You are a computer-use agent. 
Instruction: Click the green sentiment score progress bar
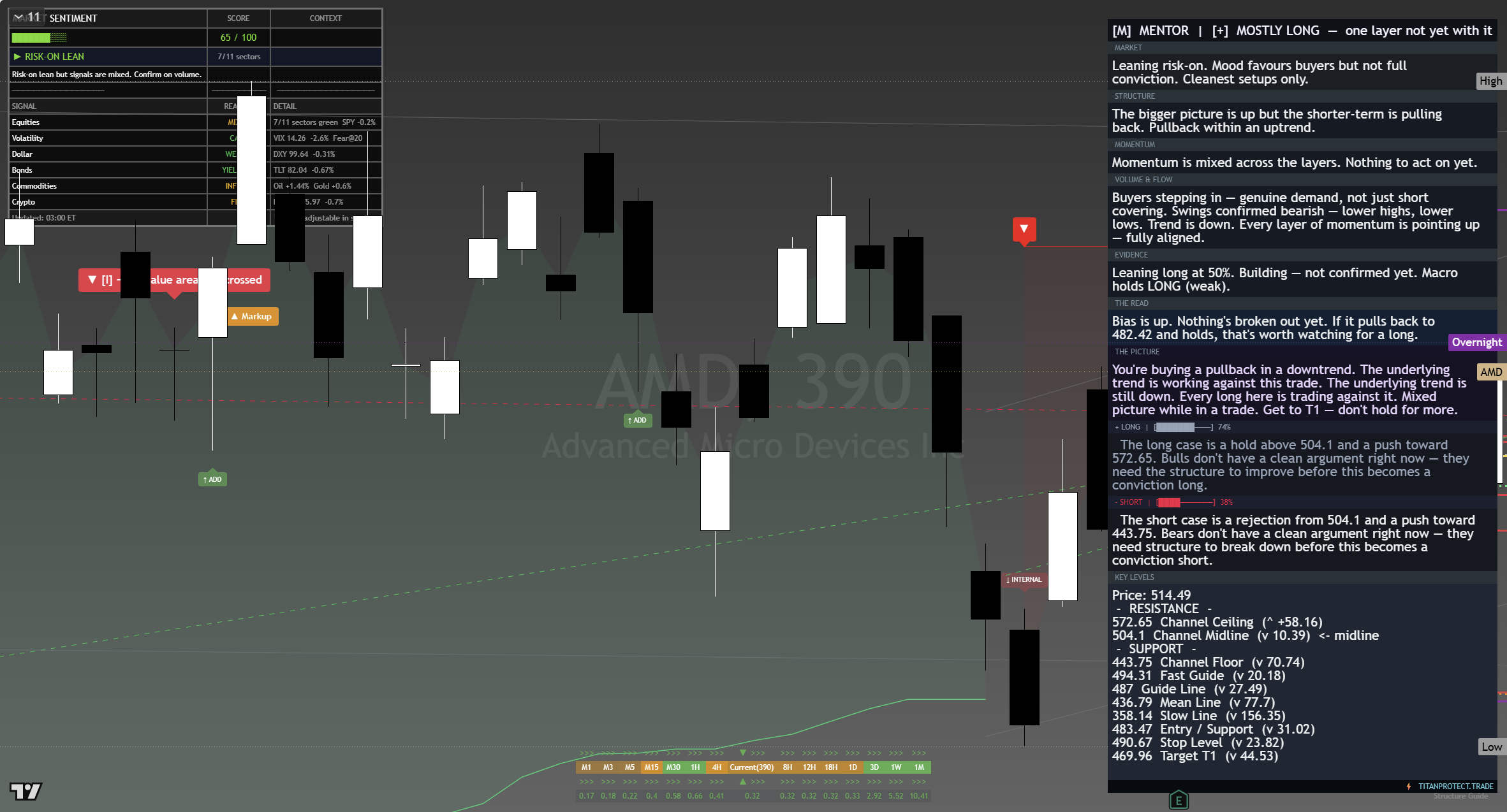(39, 38)
